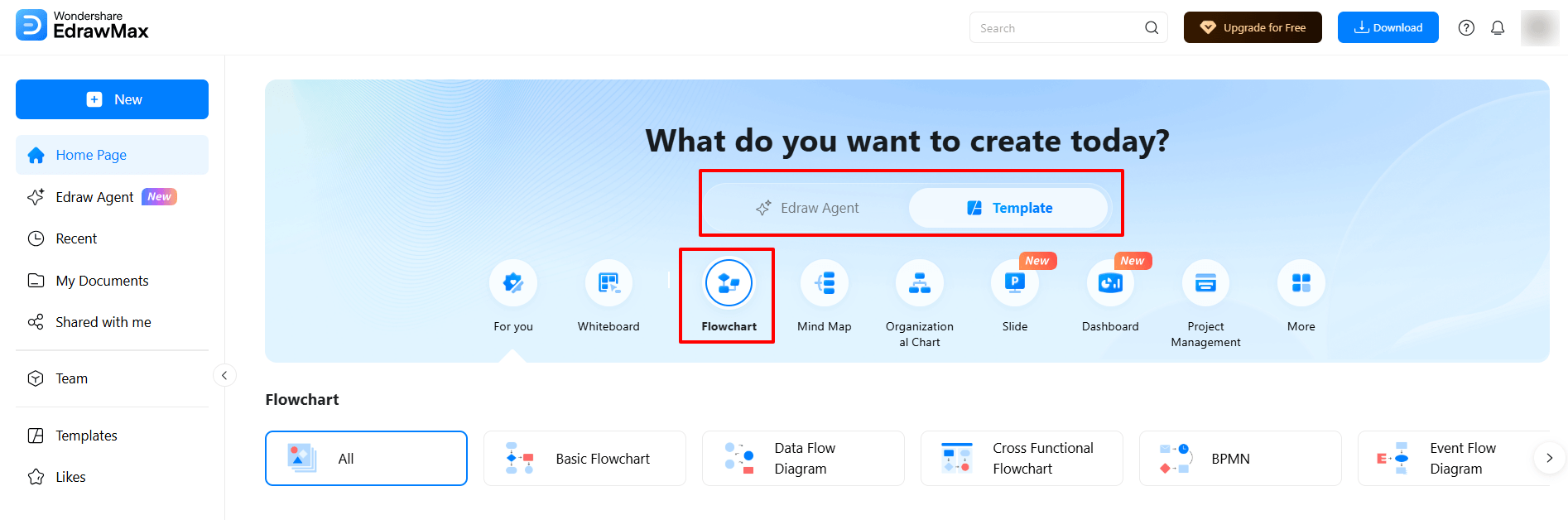Open the help question-mark icon
Screen dimensions: 1568x520
(1466, 27)
